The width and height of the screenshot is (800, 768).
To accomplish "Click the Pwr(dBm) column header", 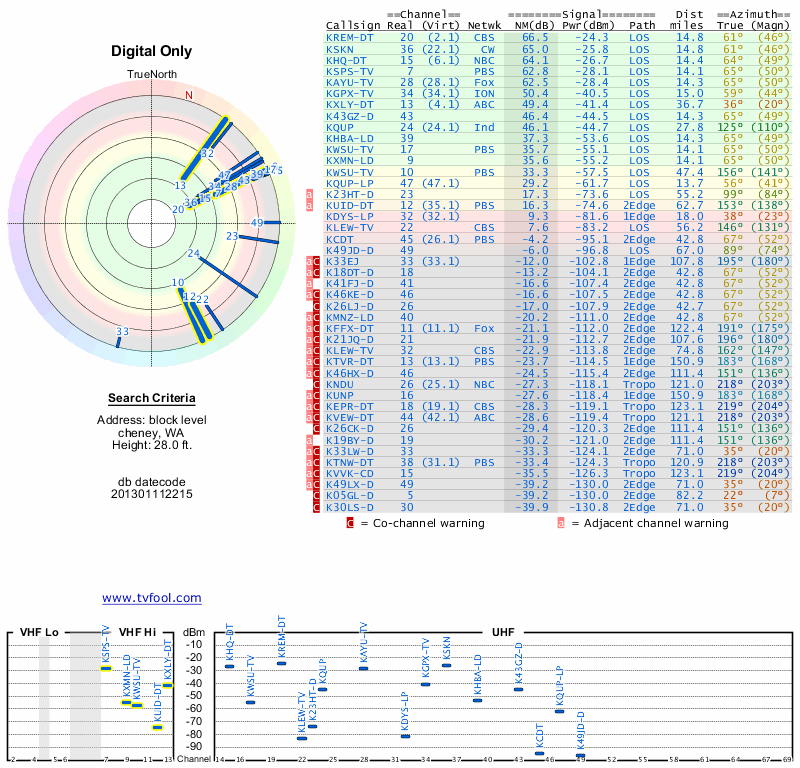I will click(588, 26).
